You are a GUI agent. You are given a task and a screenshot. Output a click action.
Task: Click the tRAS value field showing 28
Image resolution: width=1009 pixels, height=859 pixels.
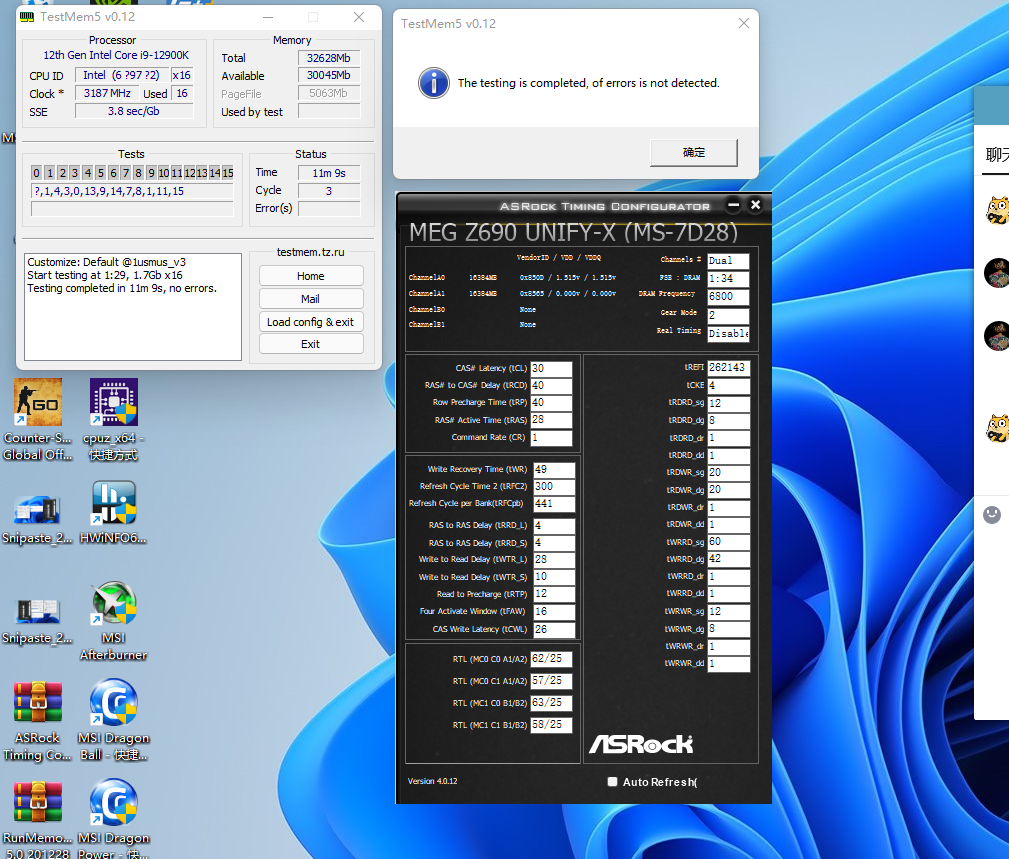(551, 420)
